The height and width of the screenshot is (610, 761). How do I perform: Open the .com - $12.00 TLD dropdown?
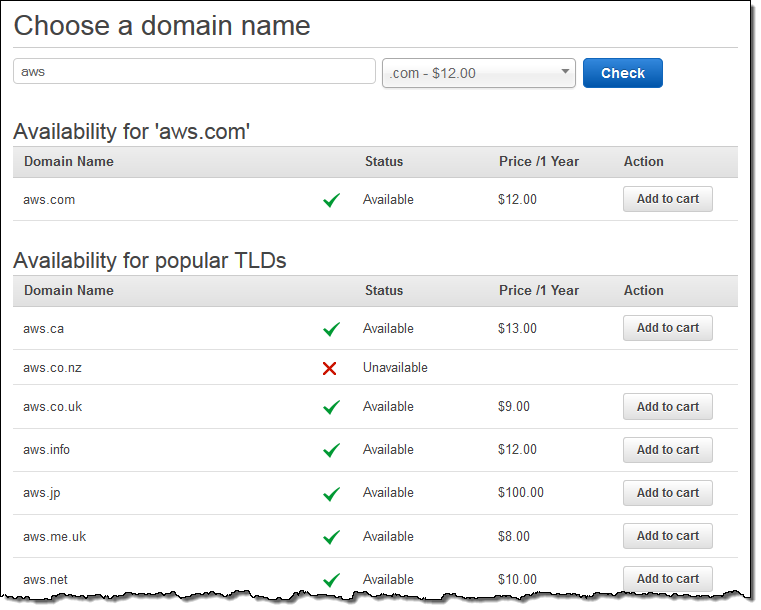478,73
